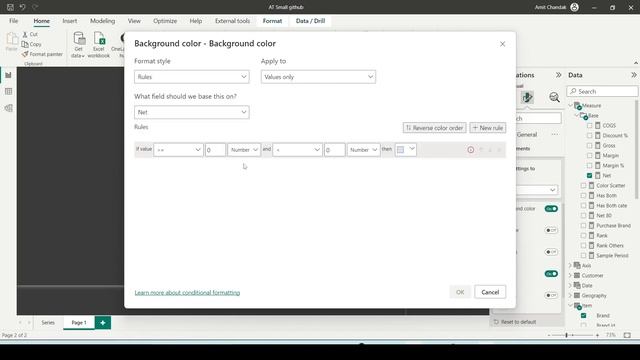Collapse the ribbon with the chevron arrow
Screen dimensions: 640x360
coord(636,63)
